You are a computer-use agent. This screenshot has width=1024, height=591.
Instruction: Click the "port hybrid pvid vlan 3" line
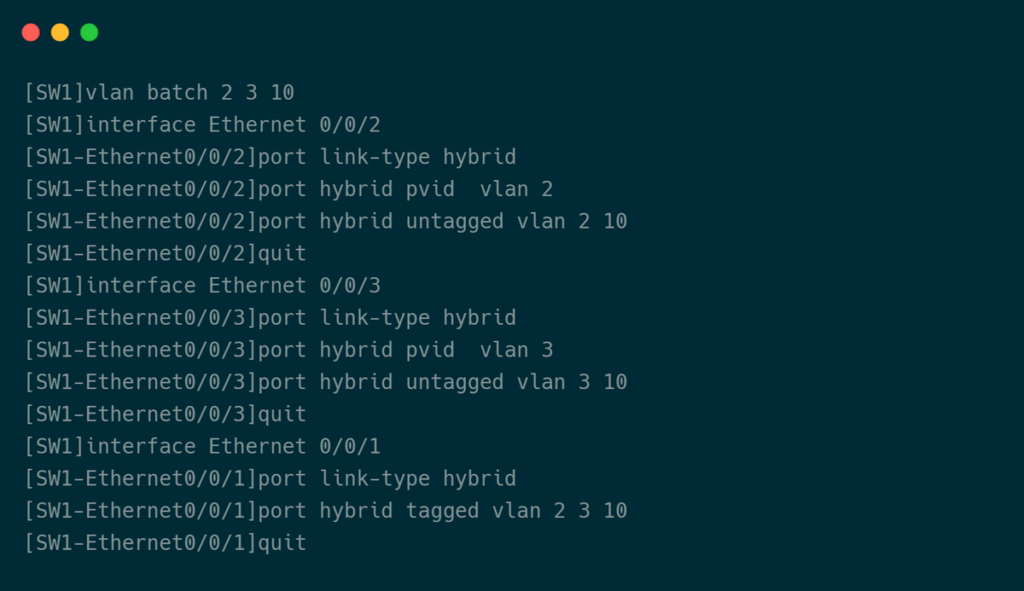tap(405, 350)
